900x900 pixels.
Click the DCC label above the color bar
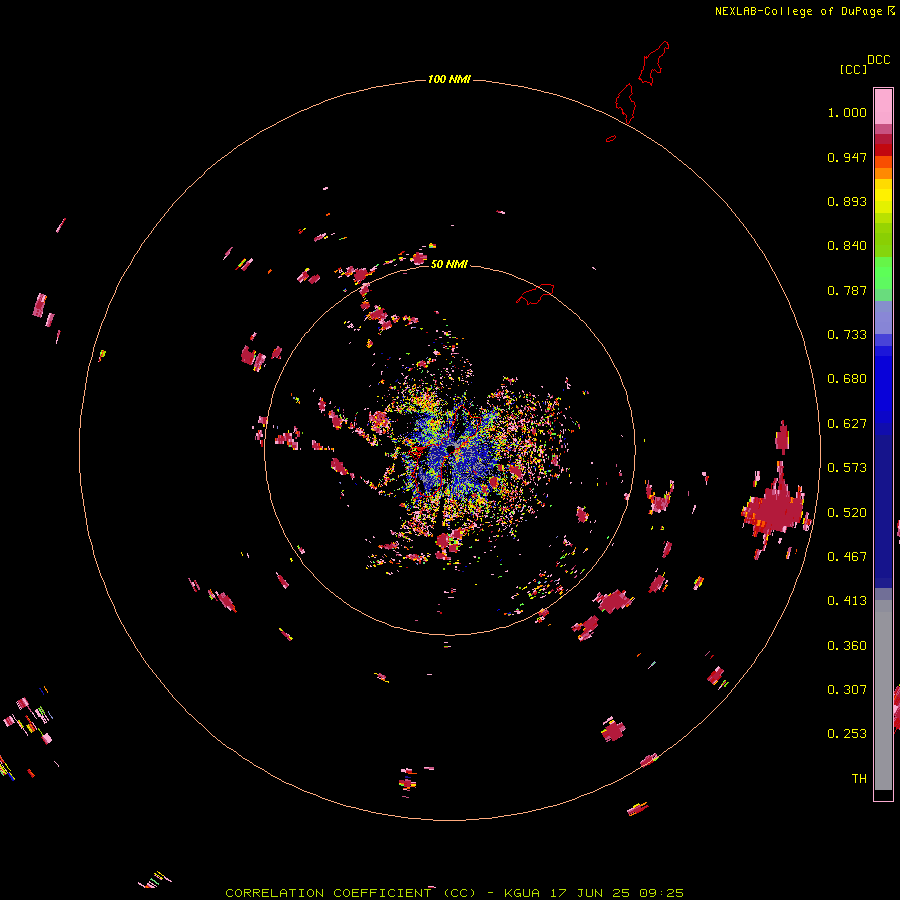pos(878,60)
